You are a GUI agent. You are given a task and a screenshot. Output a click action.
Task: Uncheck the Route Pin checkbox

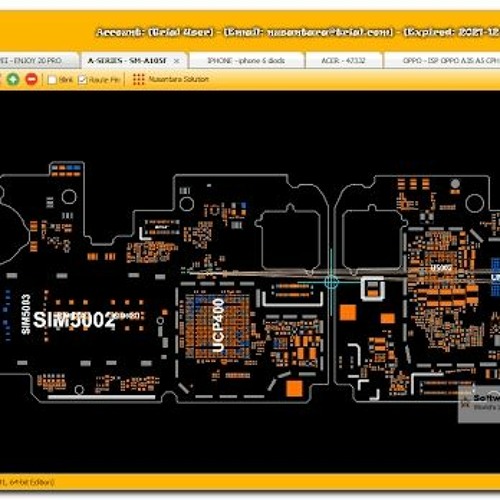(x=82, y=80)
